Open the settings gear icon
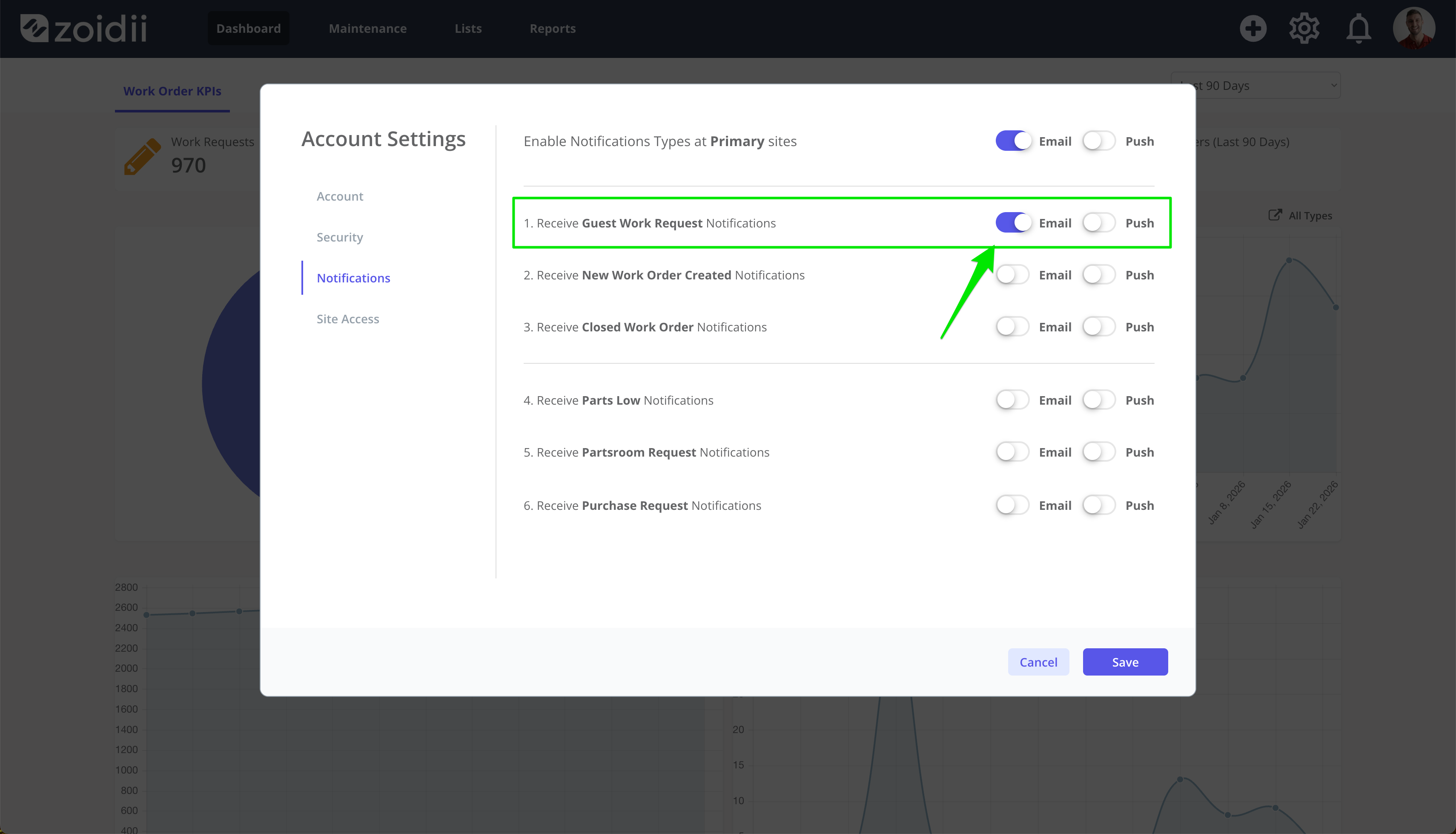Screen dimensions: 1456x834 (1304, 28)
